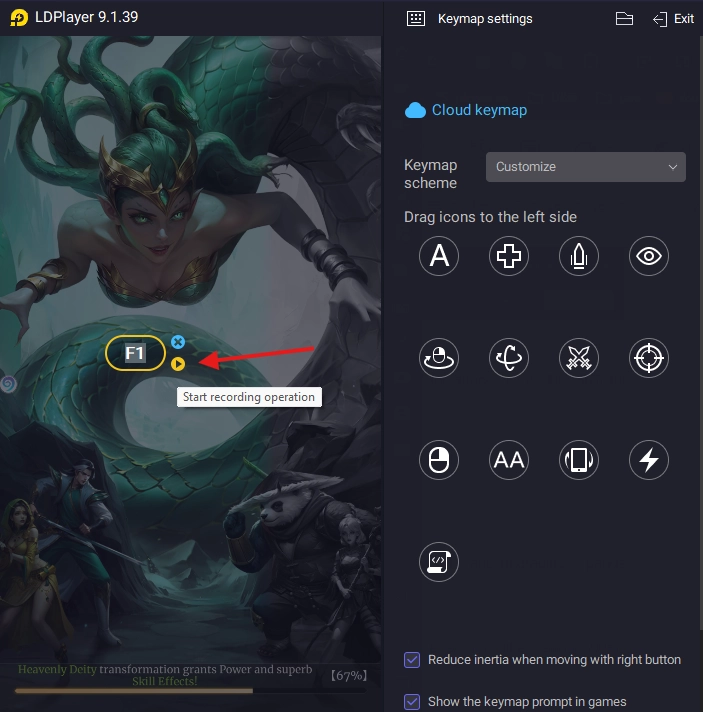
Task: Click the cloud icon beside Cloud keymap
Action: pos(415,110)
